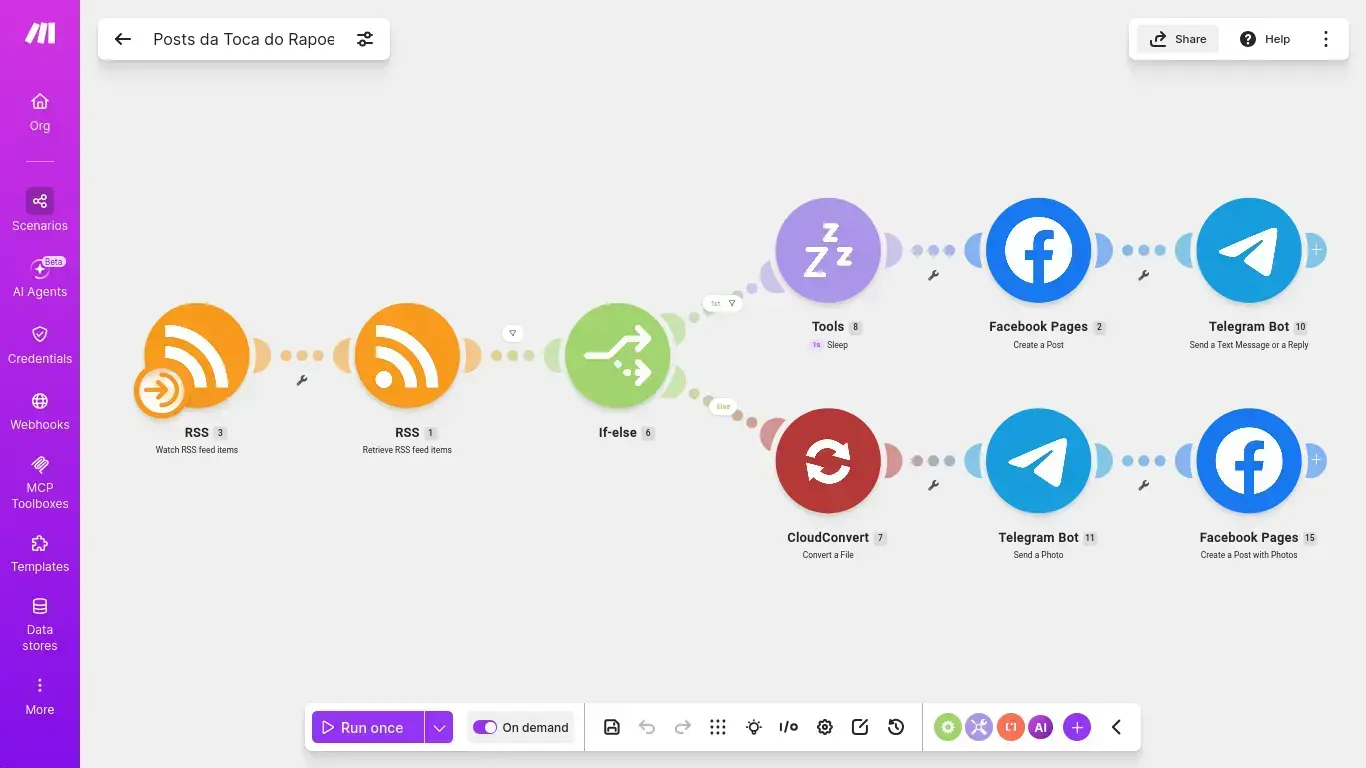Open the scenario history clock icon

pyautogui.click(x=896, y=727)
